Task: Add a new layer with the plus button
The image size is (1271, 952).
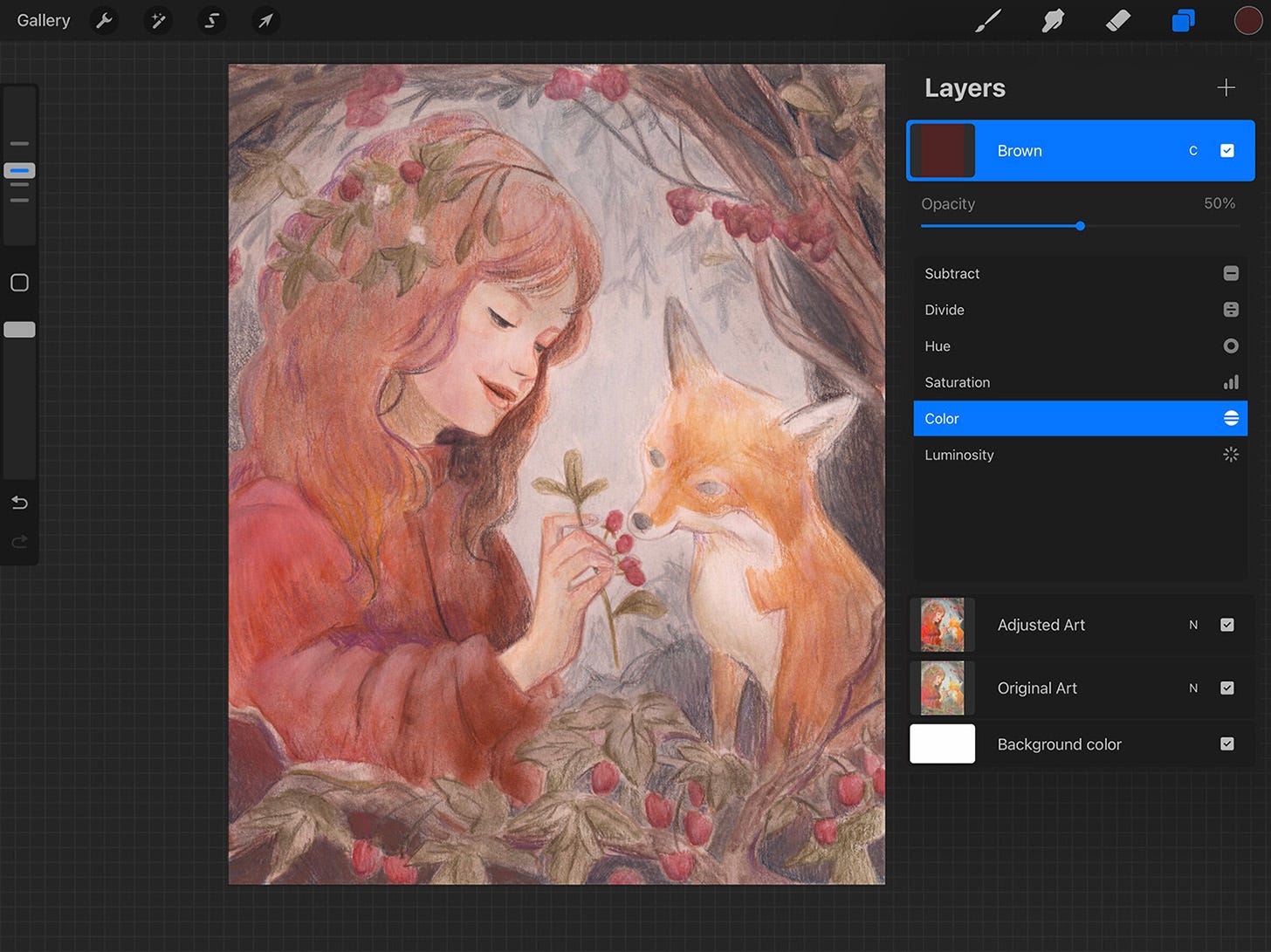Action: coord(1226,87)
